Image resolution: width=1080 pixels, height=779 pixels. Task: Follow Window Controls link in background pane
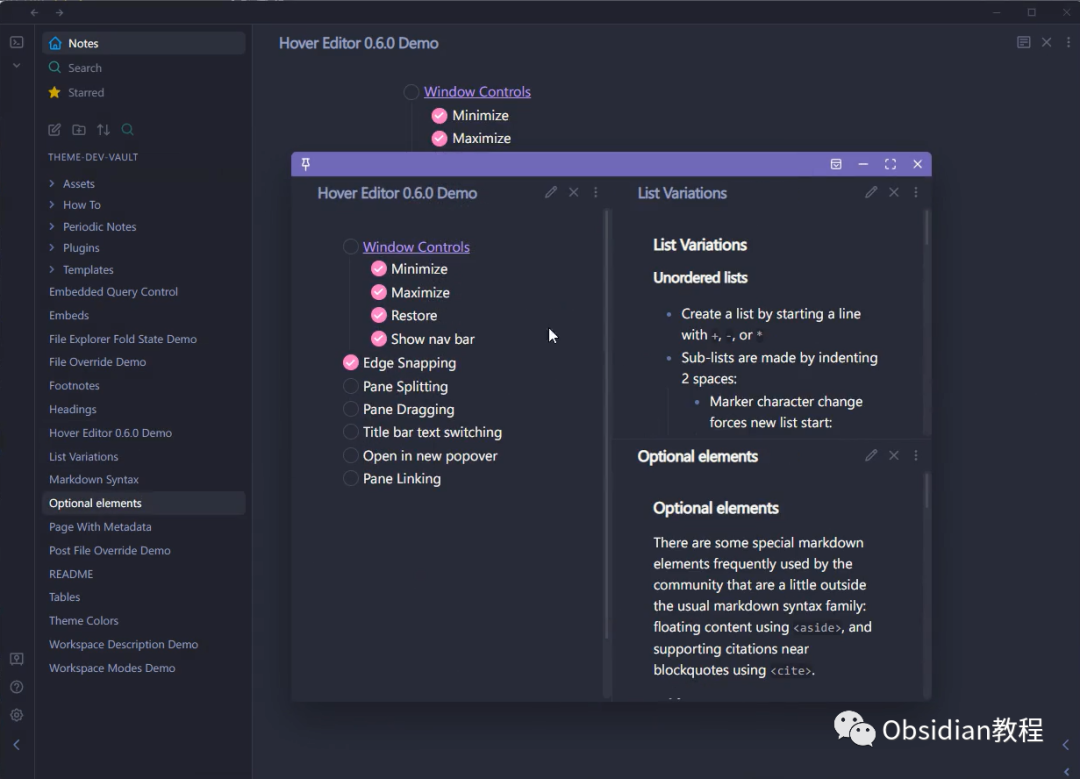point(477,92)
